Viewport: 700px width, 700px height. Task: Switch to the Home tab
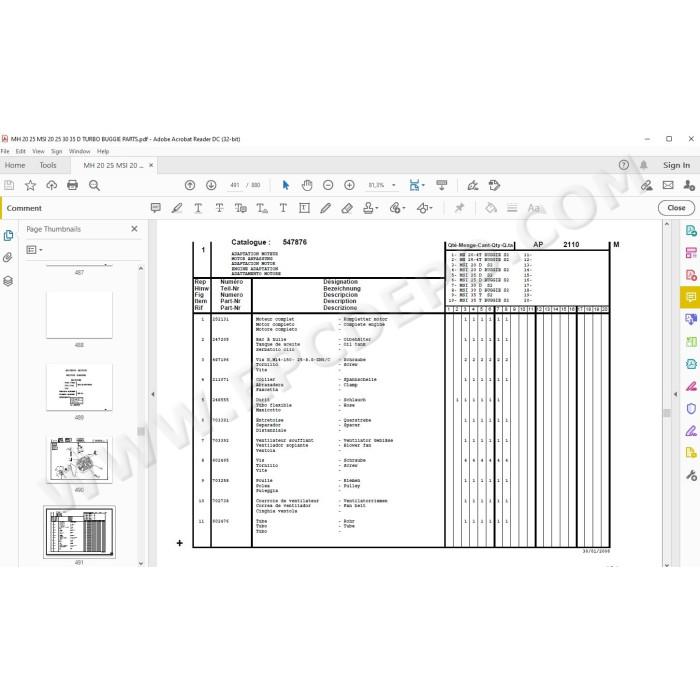coord(15,165)
